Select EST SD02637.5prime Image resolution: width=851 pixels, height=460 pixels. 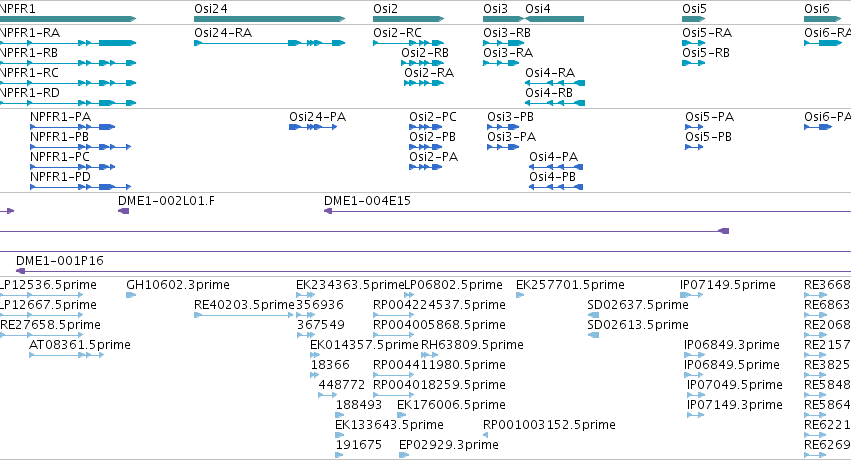593,315
